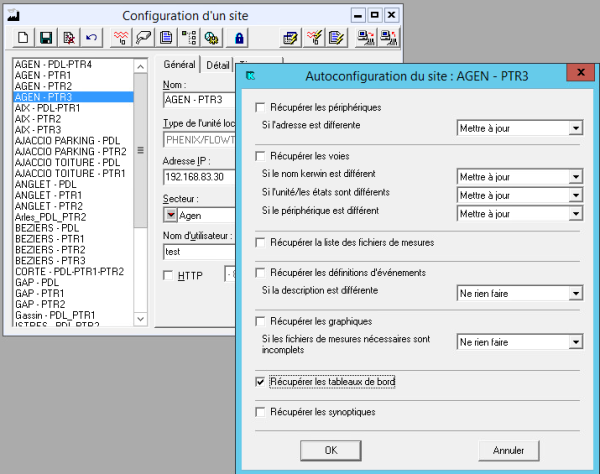Click the new blank document toolbar icon
The width and height of the screenshot is (600, 474).
tap(24, 38)
